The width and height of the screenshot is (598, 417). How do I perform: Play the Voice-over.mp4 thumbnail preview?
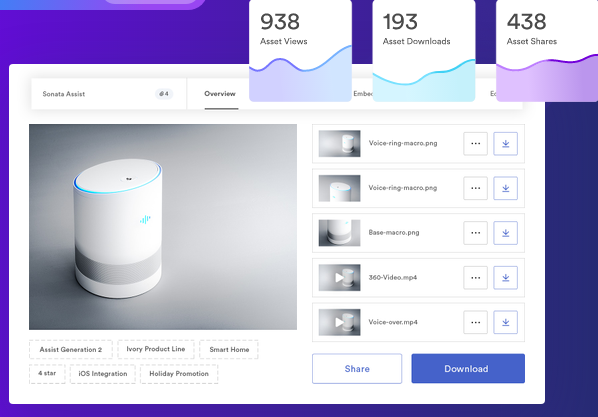(339, 322)
